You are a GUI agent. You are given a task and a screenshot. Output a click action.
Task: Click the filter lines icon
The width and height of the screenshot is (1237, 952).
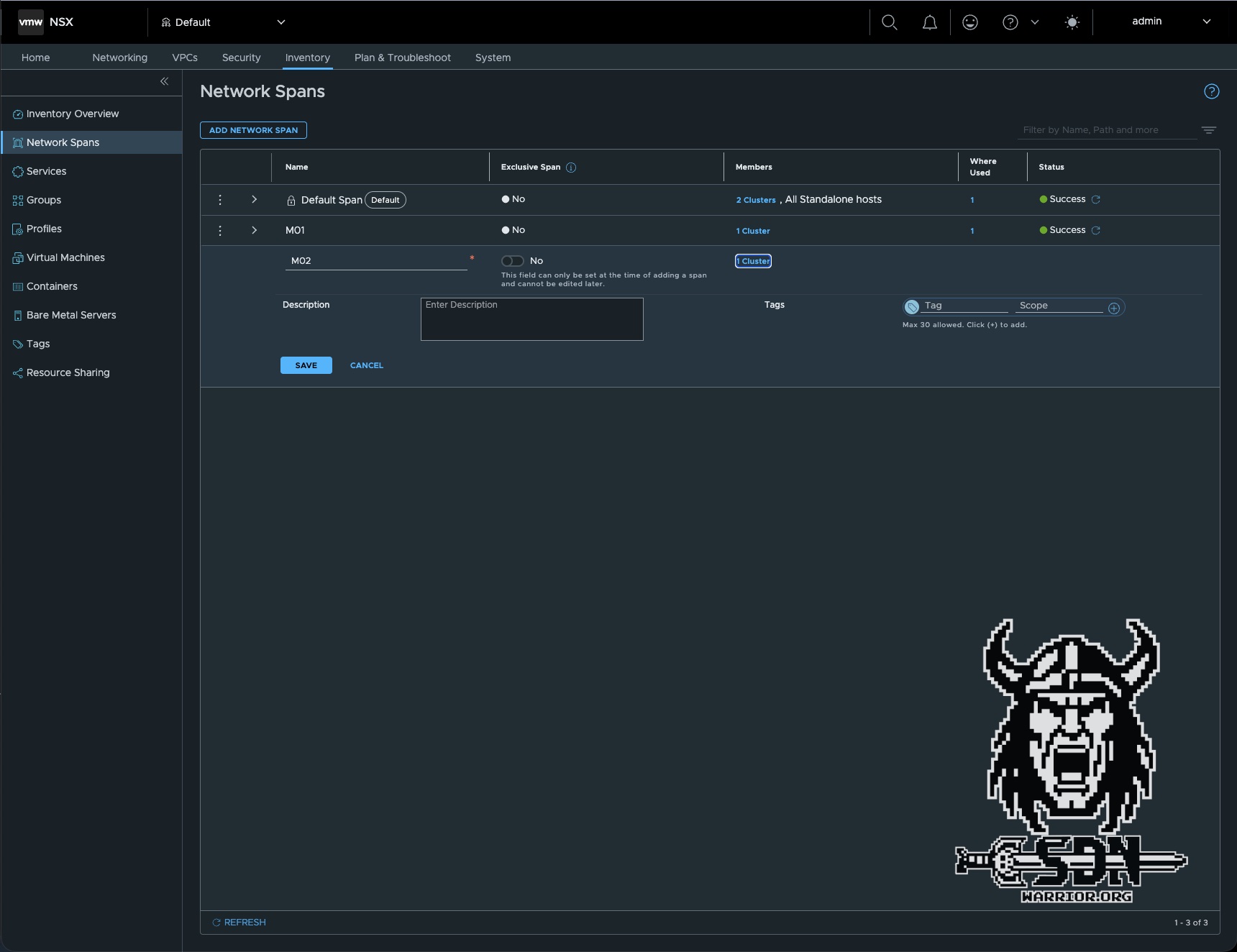(1209, 130)
